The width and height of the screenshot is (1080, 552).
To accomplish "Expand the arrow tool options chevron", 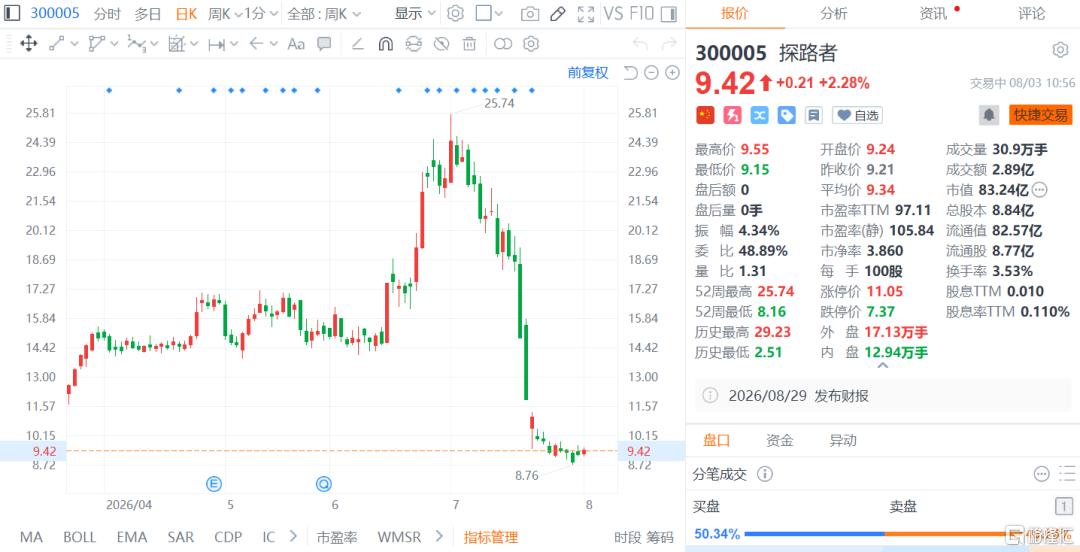I will pos(273,44).
